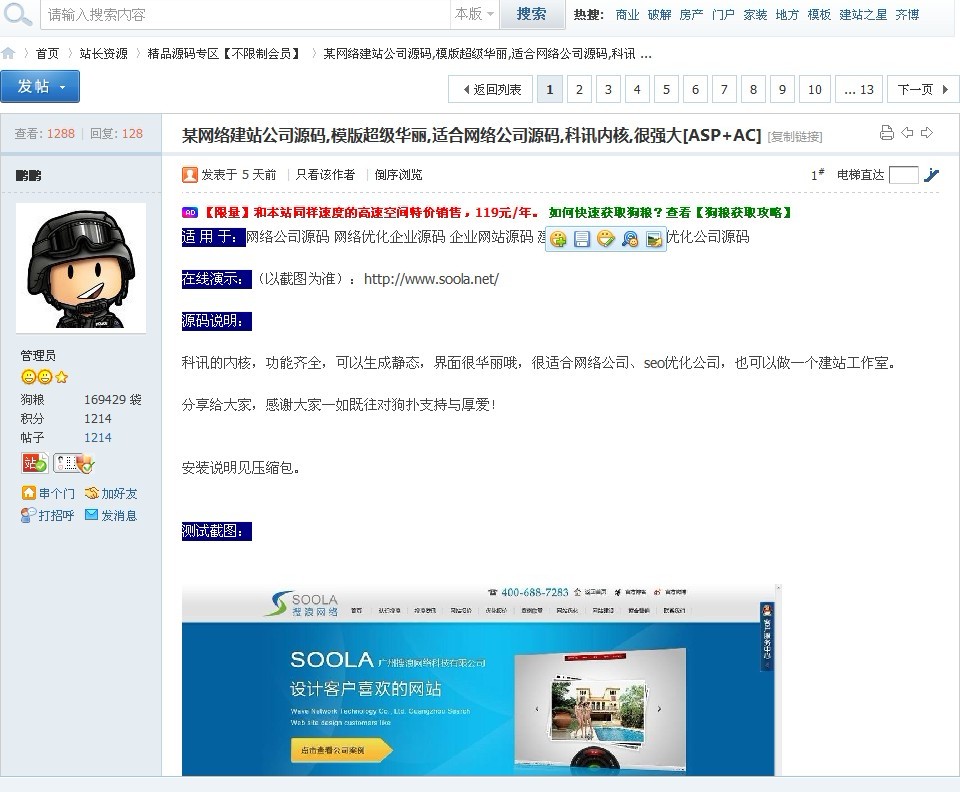Click the printer icon above the post
Image resolution: width=960 pixels, height=792 pixels.
tap(887, 132)
